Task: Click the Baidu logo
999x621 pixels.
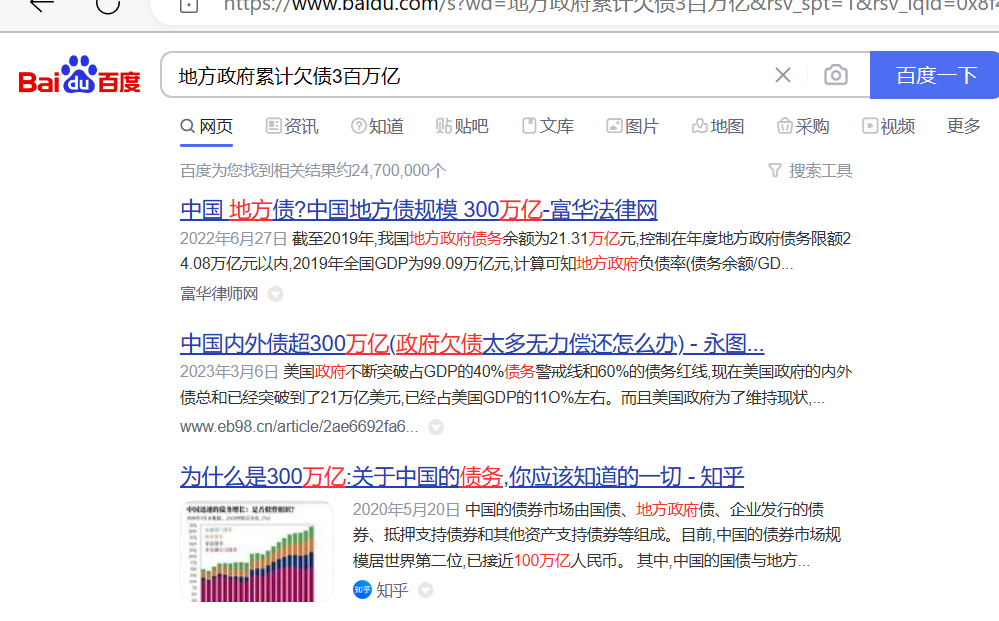Action: point(80,76)
